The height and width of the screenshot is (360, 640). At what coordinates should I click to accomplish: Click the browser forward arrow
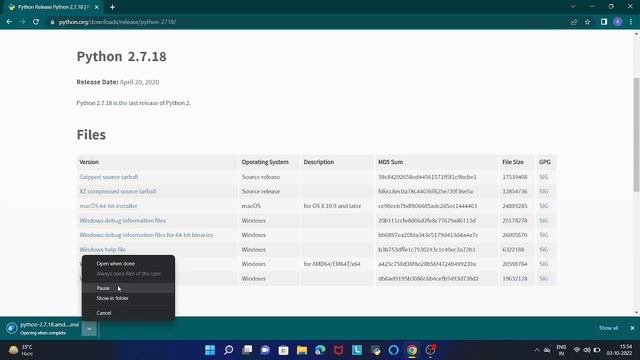point(22,22)
